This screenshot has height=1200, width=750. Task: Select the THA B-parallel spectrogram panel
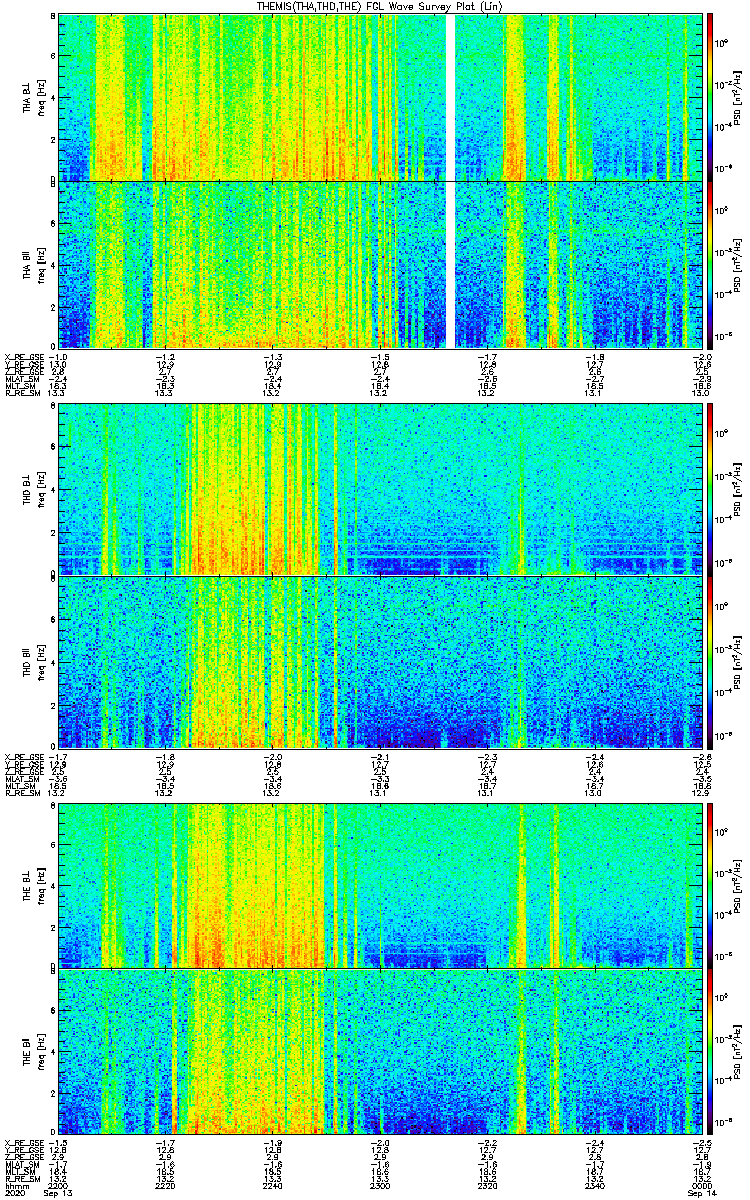pos(379,264)
